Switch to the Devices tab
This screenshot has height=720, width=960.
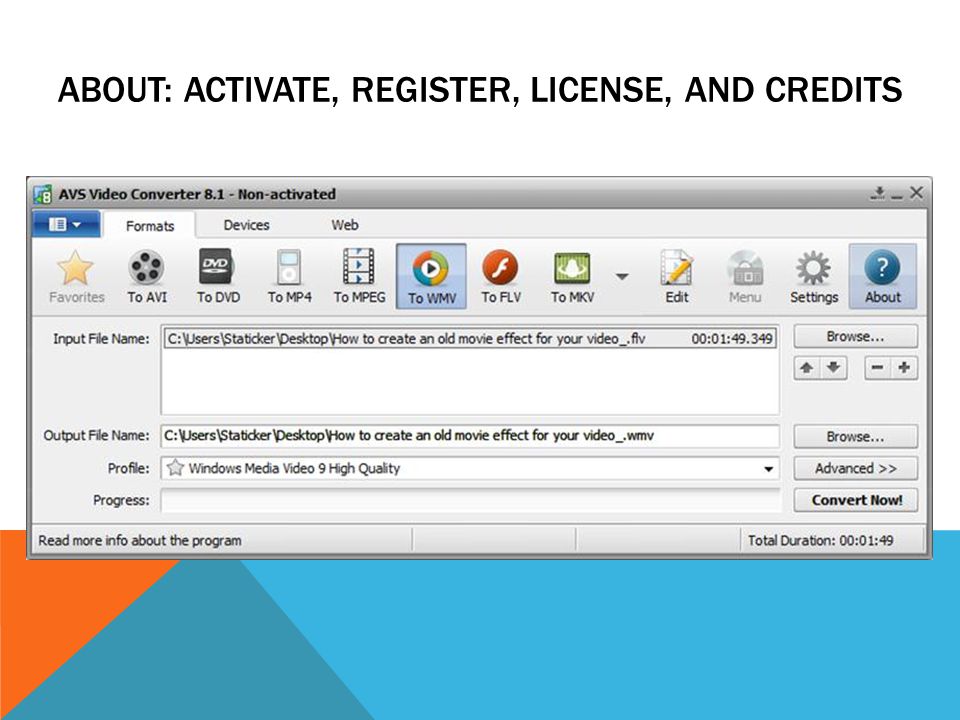tap(246, 225)
